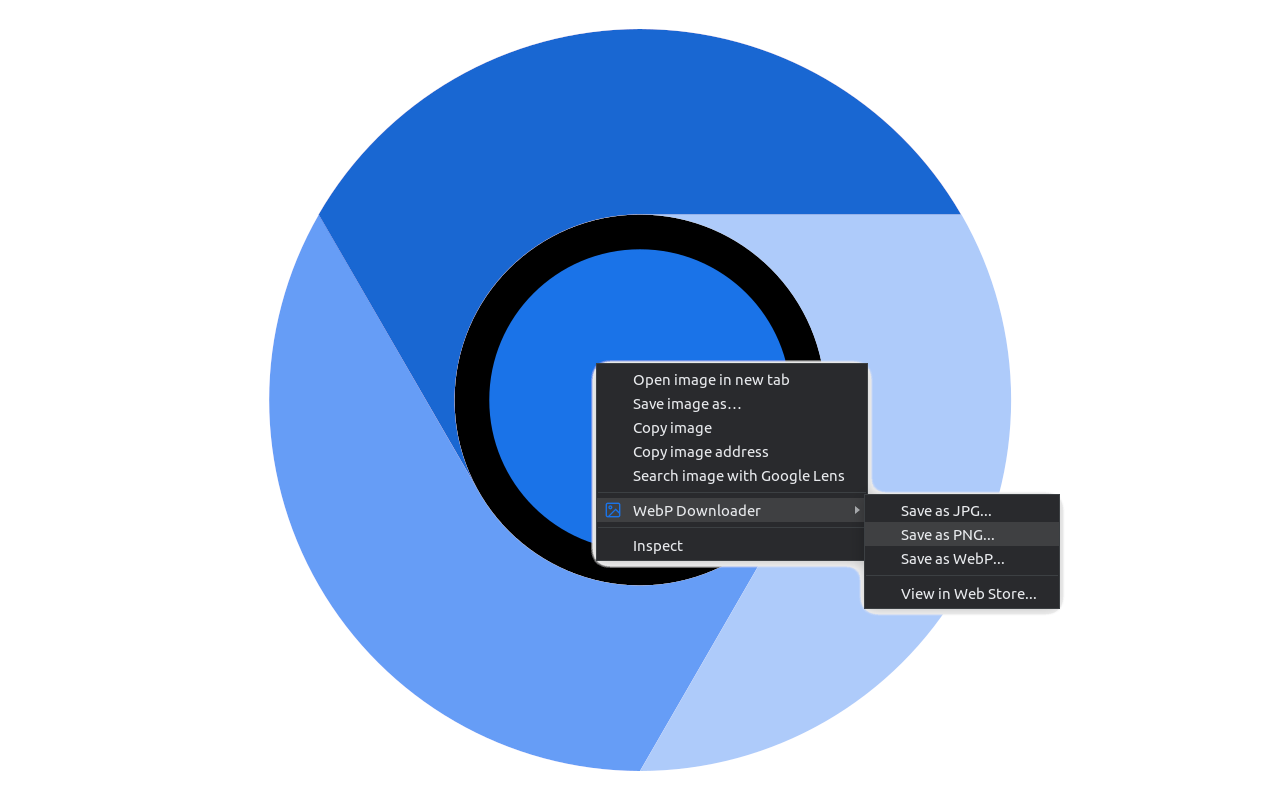Screen dimensions: 1280x800
Task: Choose Search image with Google Lens
Action: click(731, 476)
